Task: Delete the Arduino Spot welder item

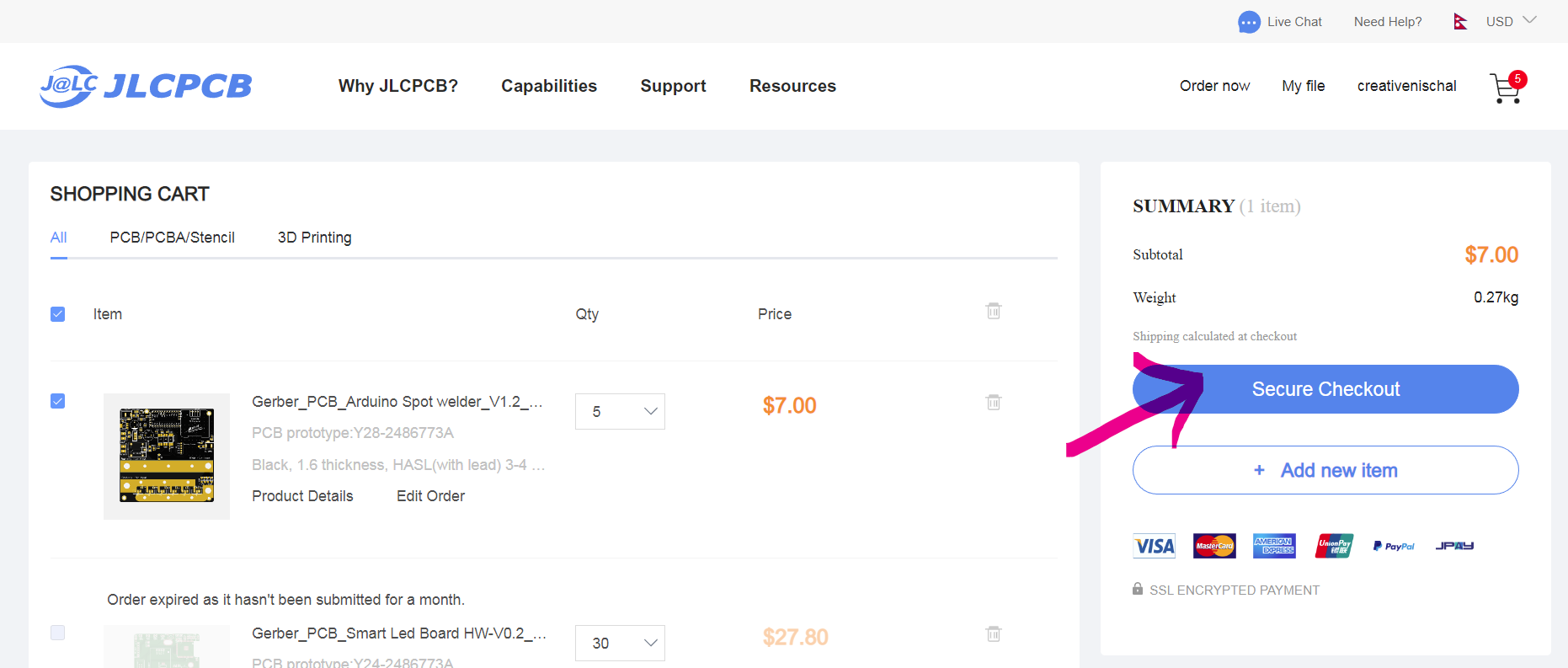Action: pos(994,402)
